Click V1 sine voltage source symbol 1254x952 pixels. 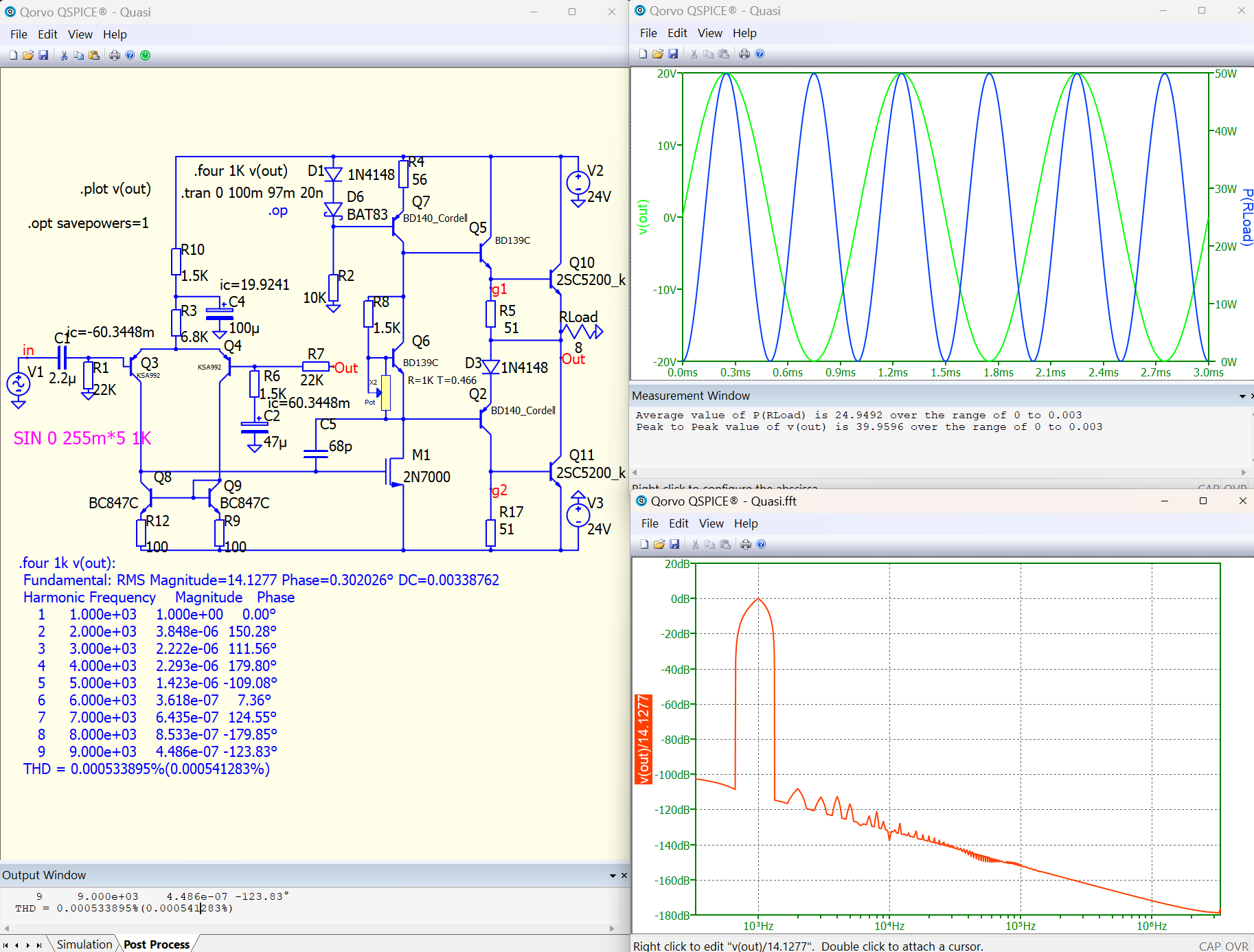tap(19, 383)
